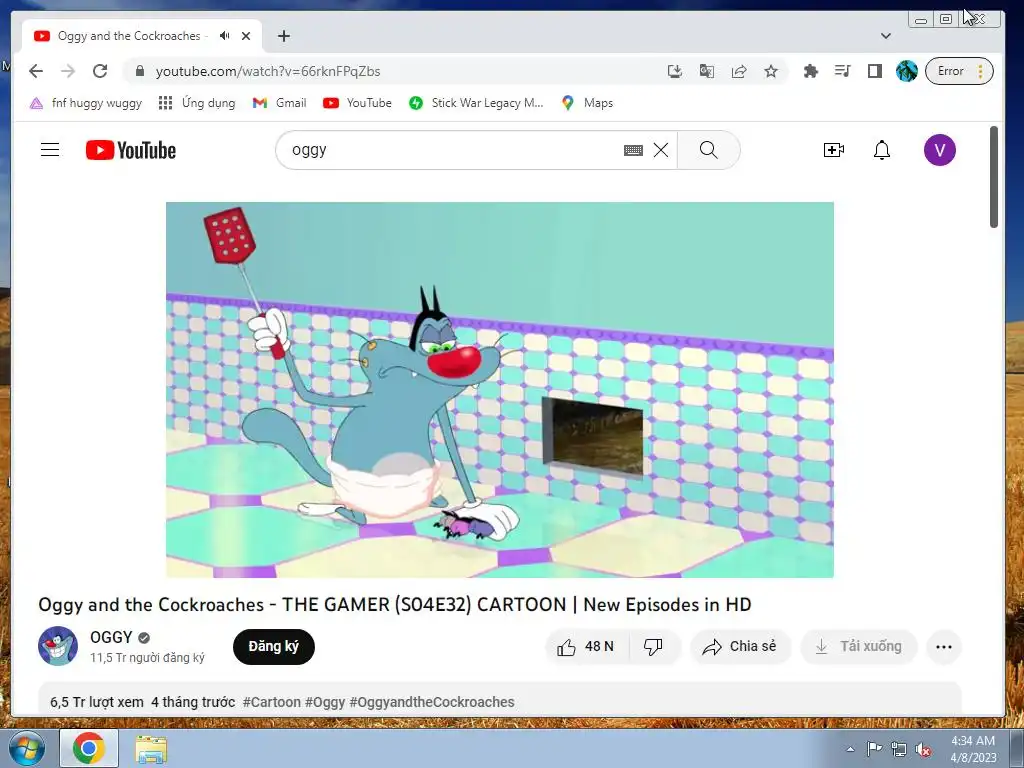This screenshot has width=1024, height=768.
Task: Open the Windows Start button
Action: pos(27,748)
